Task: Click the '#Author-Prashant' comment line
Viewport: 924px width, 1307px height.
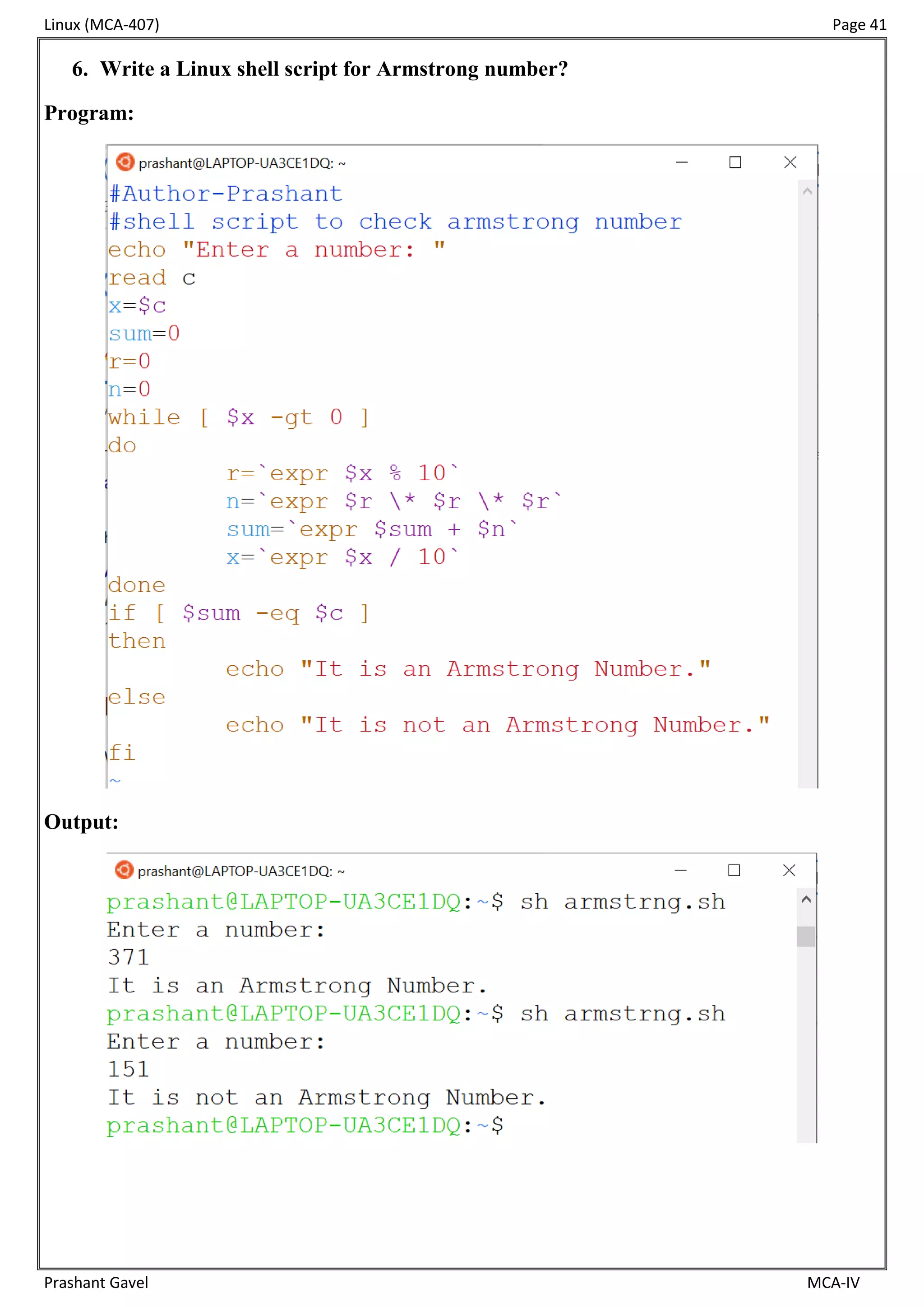Action: tap(226, 194)
